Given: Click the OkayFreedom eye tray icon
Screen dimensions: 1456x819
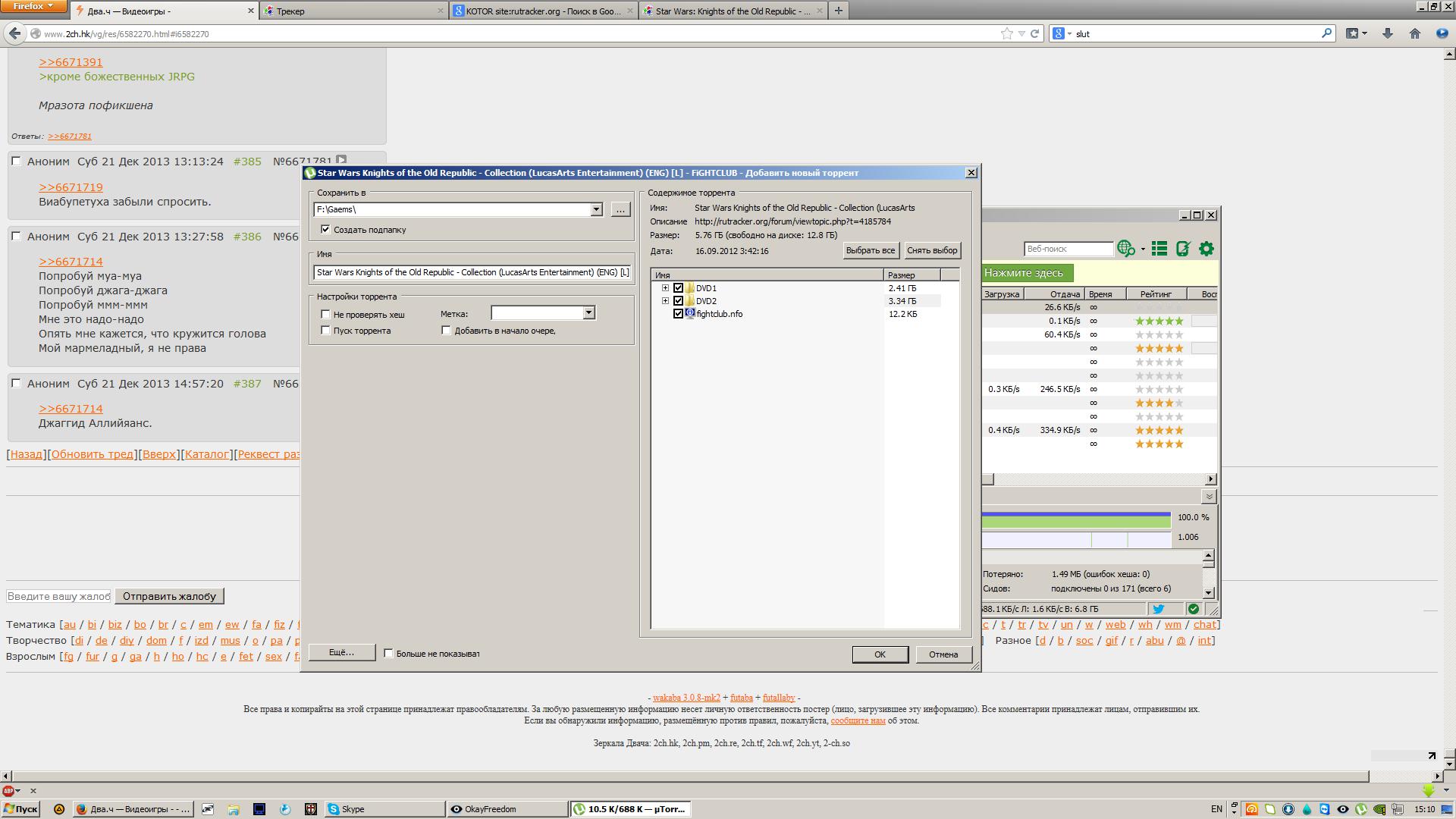Looking at the screenshot, I should point(1343,809).
